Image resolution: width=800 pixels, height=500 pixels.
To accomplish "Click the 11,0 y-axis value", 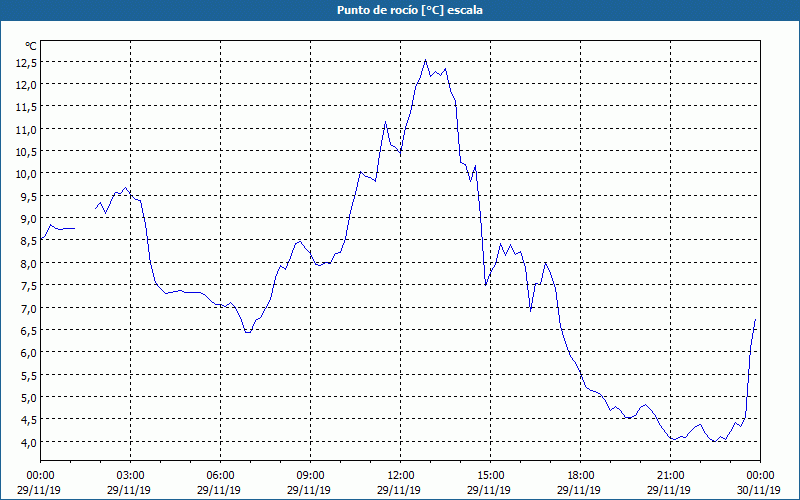I will 27,130.
